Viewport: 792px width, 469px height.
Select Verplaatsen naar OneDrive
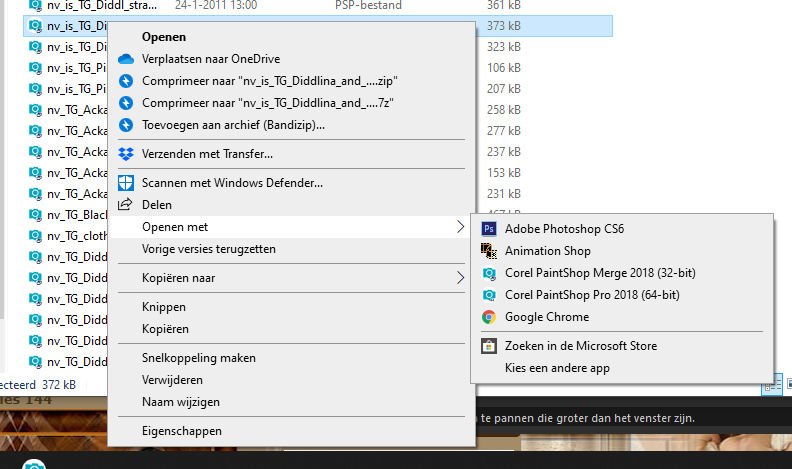point(211,59)
